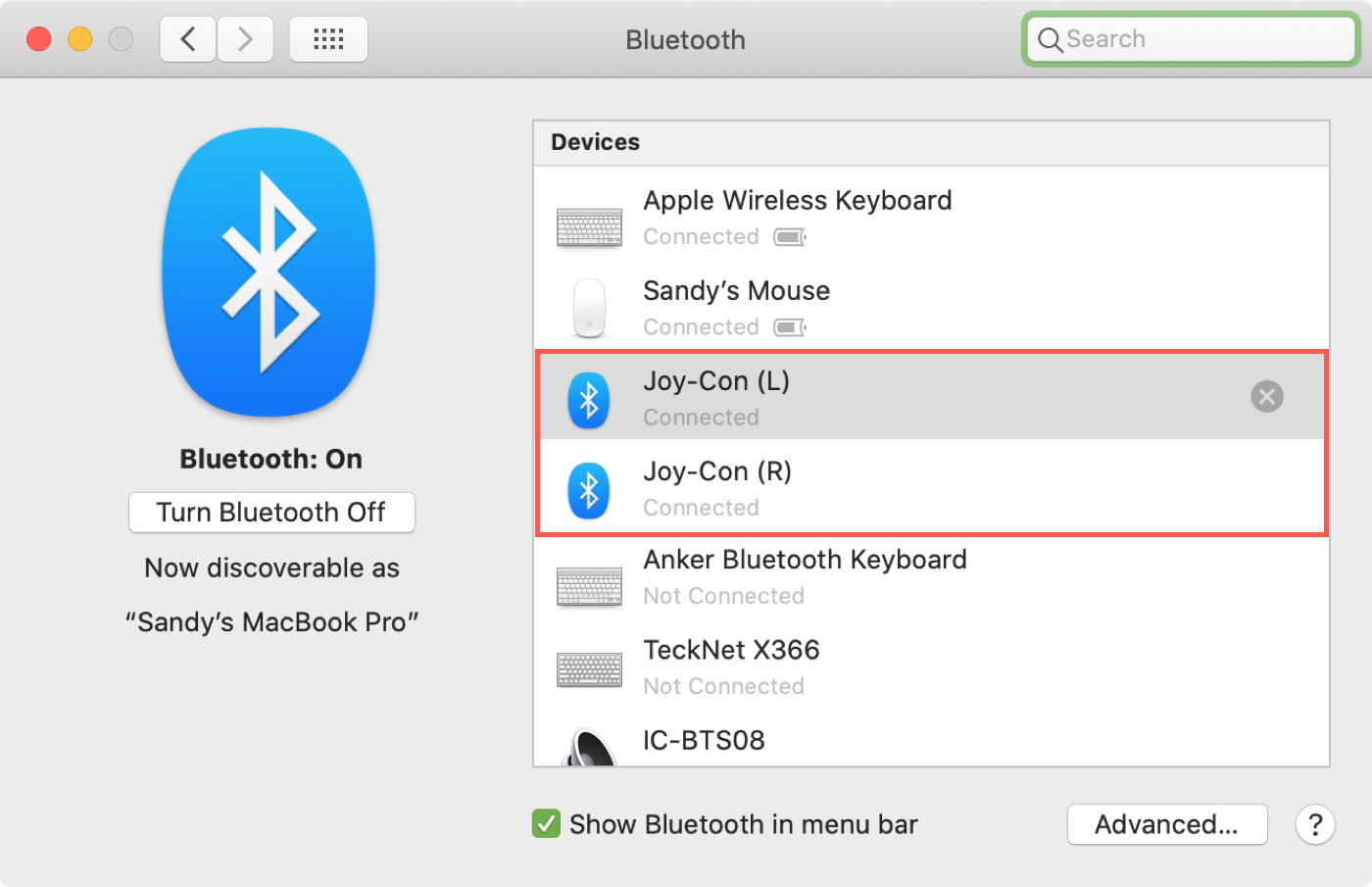
Task: Click the Joy-Con (L) Bluetooth icon
Action: 589,399
